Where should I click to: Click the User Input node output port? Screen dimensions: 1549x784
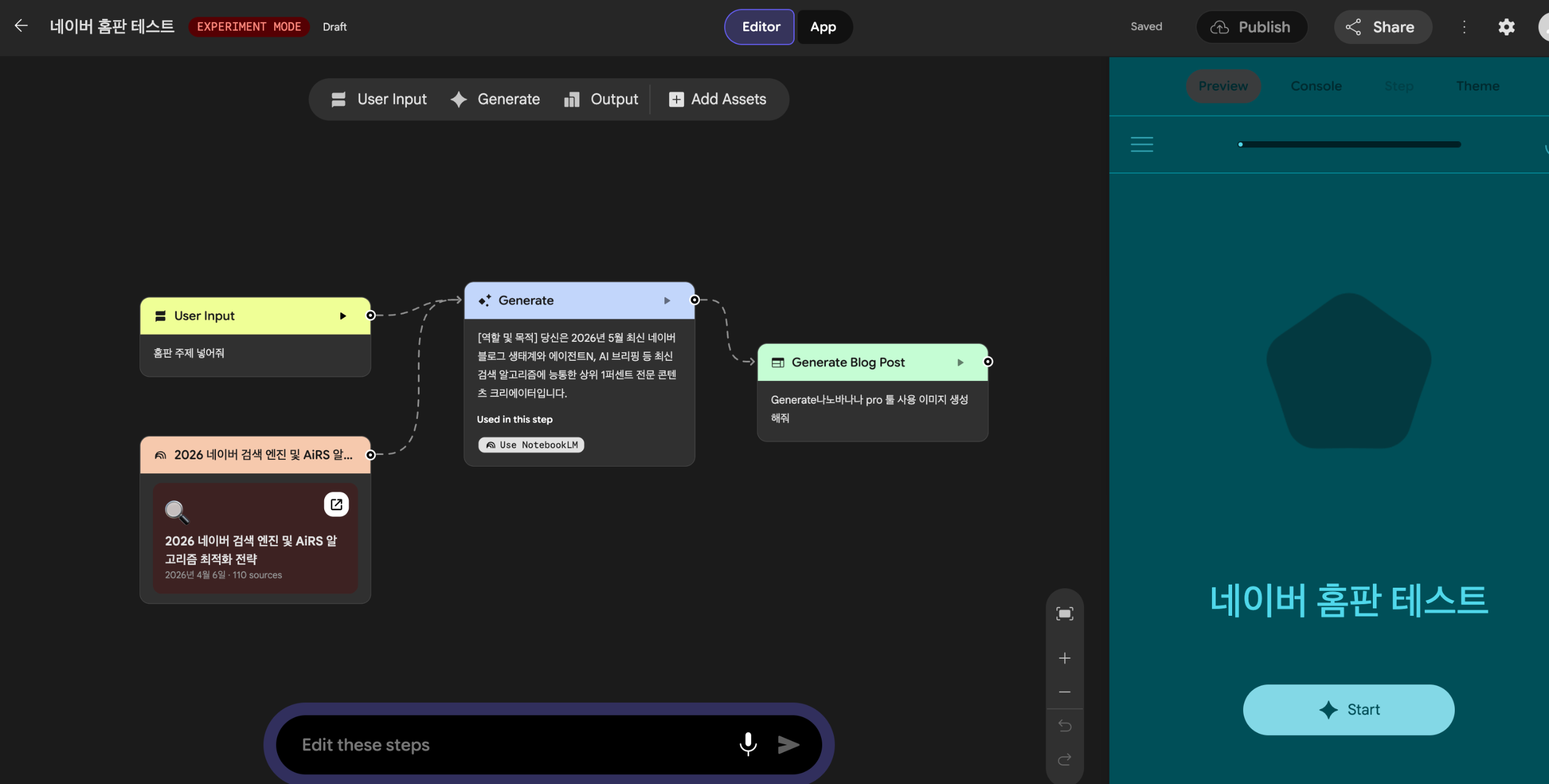tap(371, 316)
